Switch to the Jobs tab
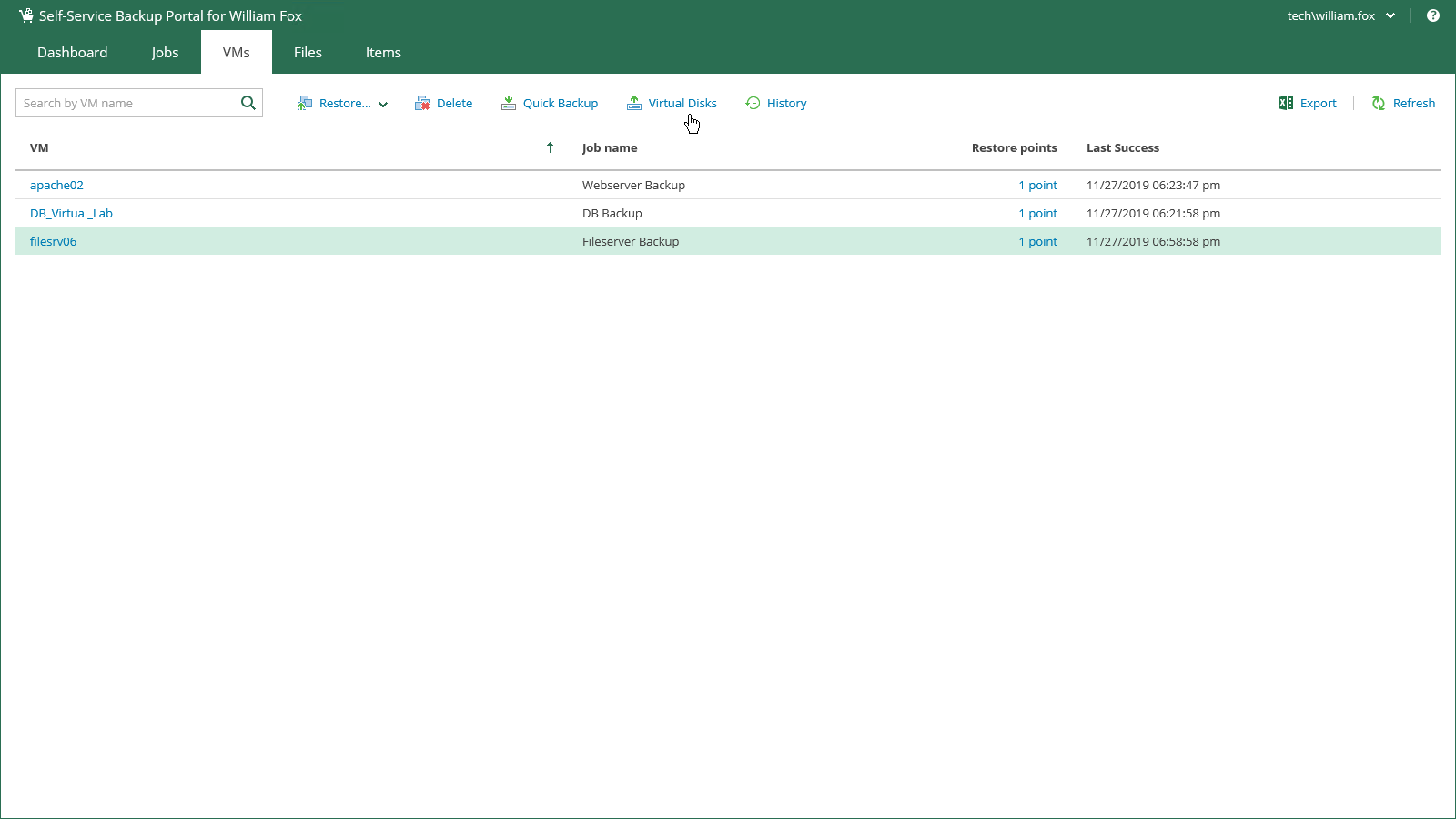The height and width of the screenshot is (819, 1456). [165, 52]
